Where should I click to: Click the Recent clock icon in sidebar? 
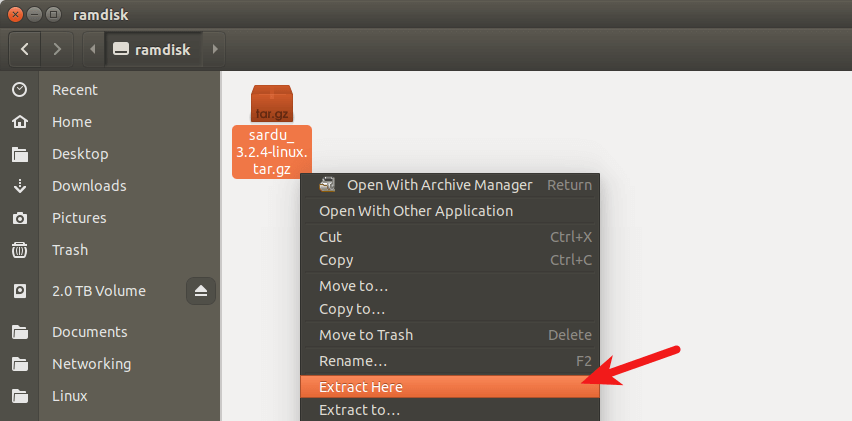tap(20, 90)
